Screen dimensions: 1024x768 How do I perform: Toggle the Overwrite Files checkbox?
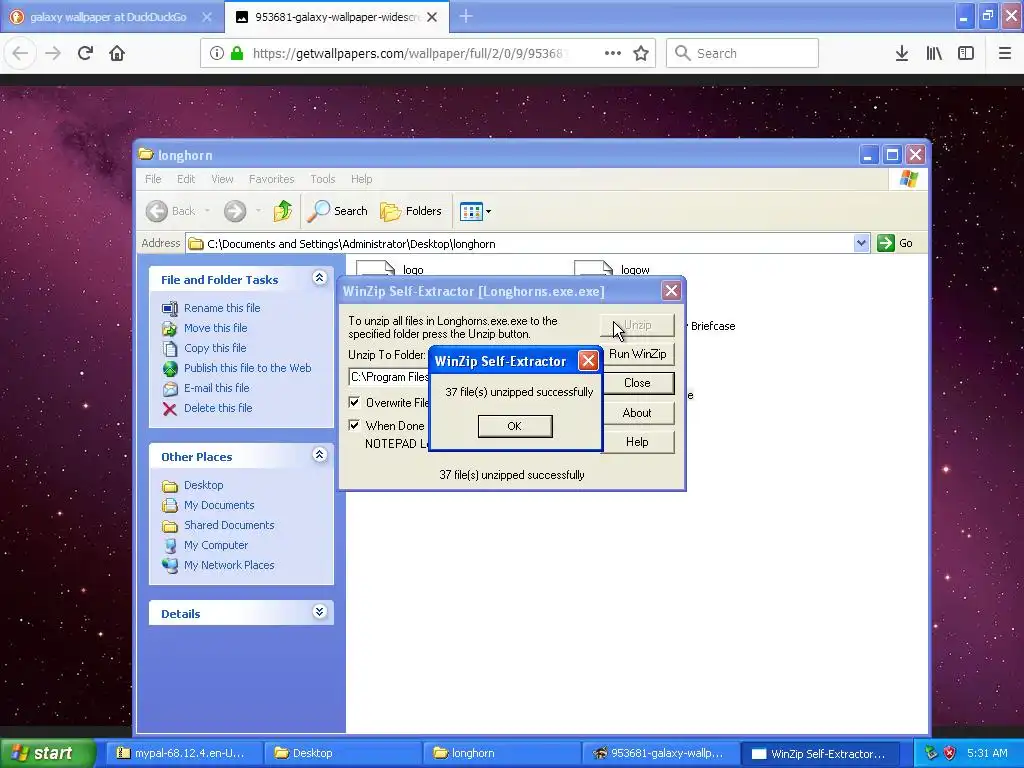pos(355,402)
